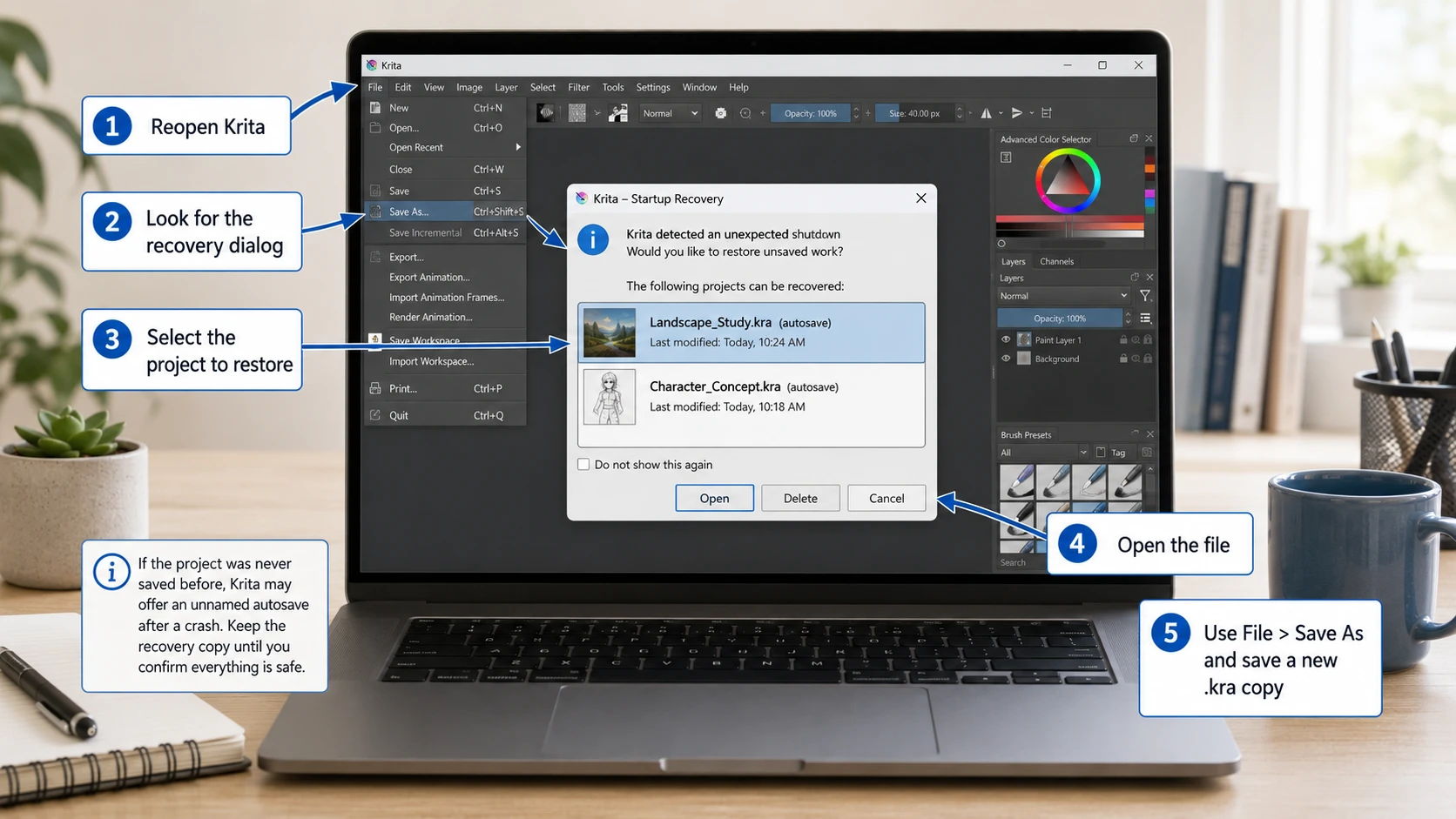Close the Startup Recovery dialog with X
Image resolution: width=1456 pixels, height=819 pixels.
(920, 198)
